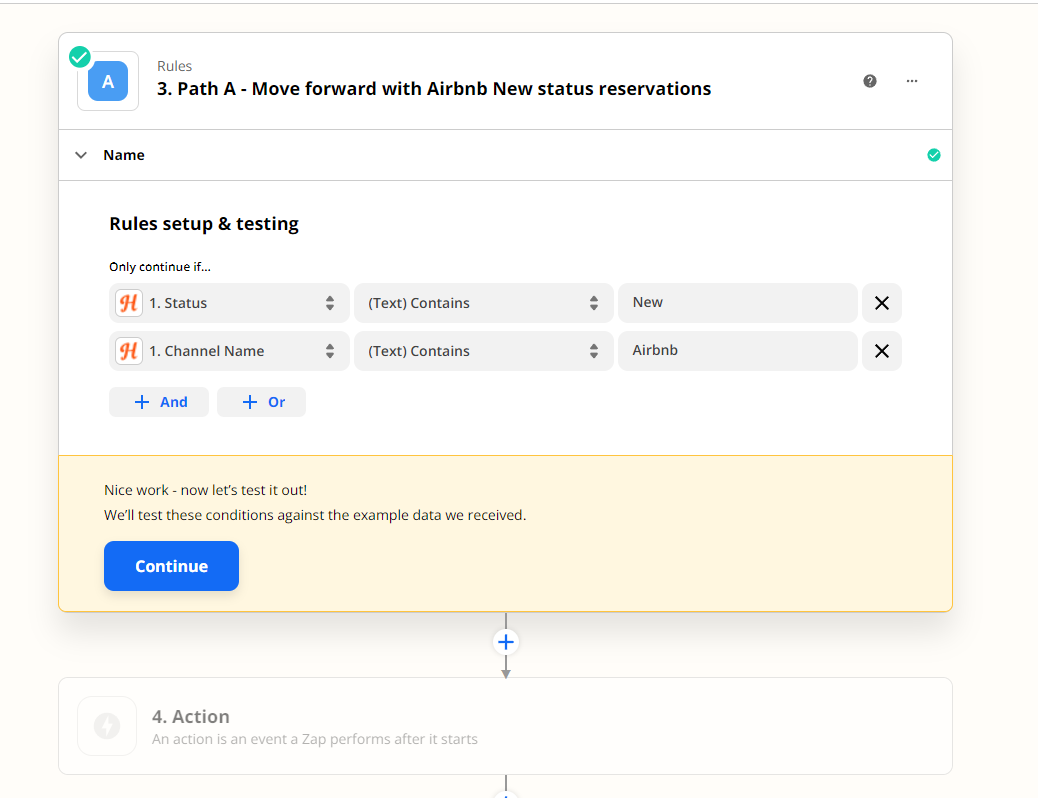Click the lightning bolt Action icon

pyautogui.click(x=107, y=726)
